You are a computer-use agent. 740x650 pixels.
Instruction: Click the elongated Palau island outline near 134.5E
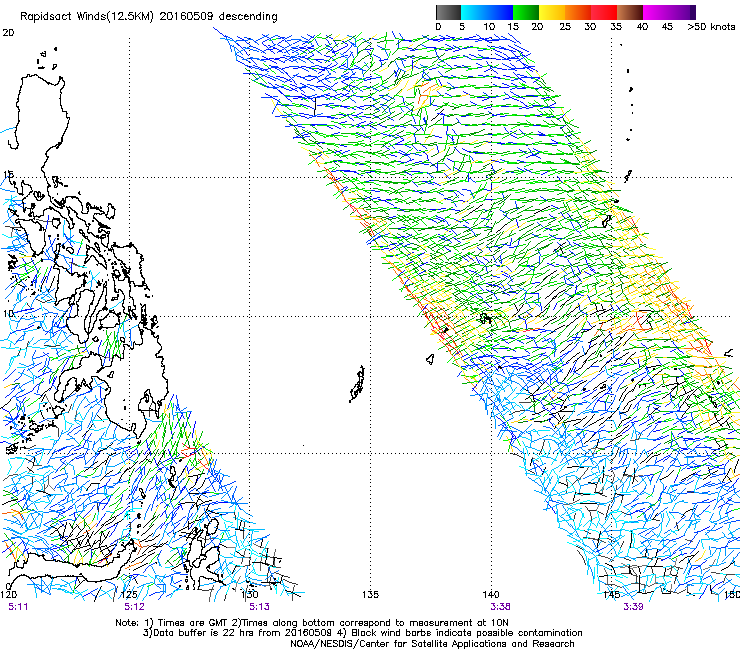357,384
